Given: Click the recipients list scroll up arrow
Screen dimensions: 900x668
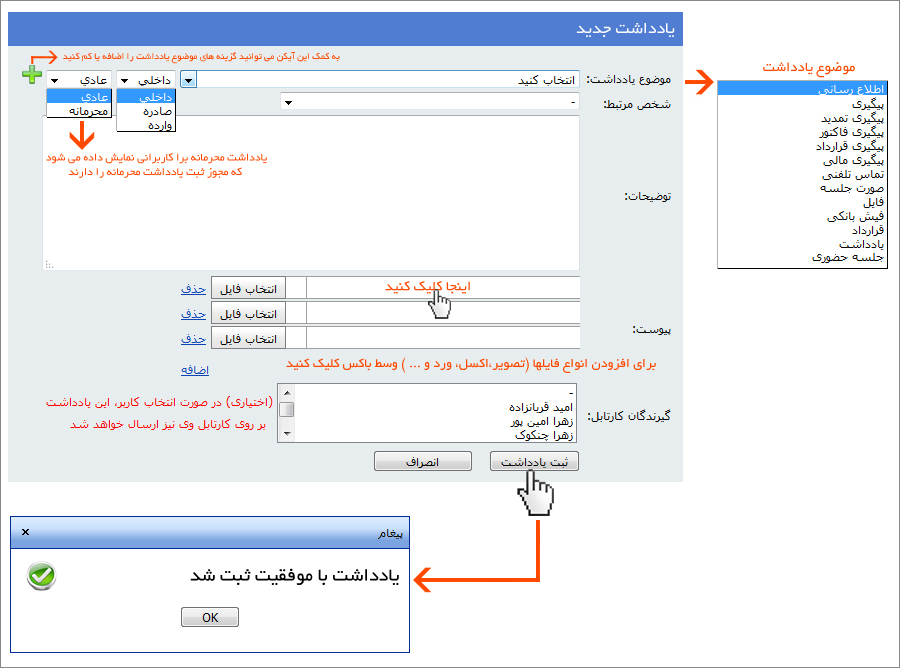Looking at the screenshot, I should 287,393.
